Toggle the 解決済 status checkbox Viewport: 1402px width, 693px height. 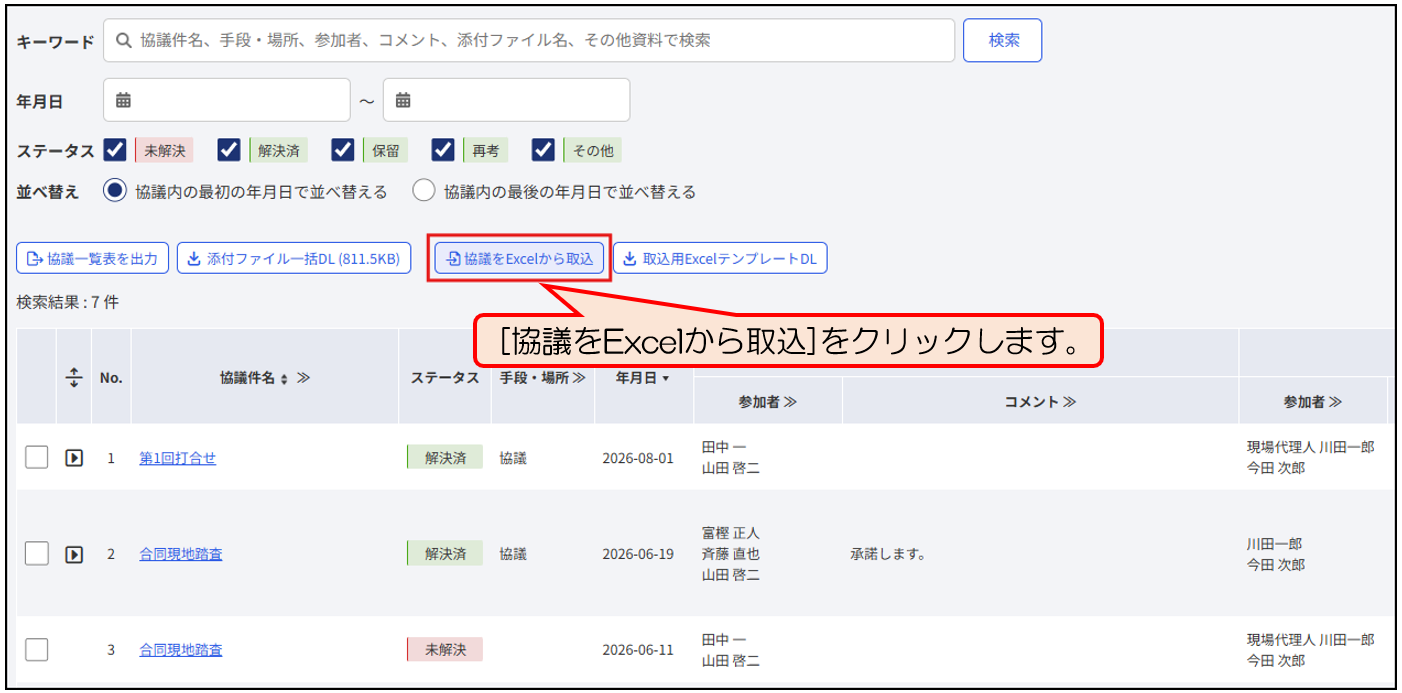pyautogui.click(x=229, y=150)
